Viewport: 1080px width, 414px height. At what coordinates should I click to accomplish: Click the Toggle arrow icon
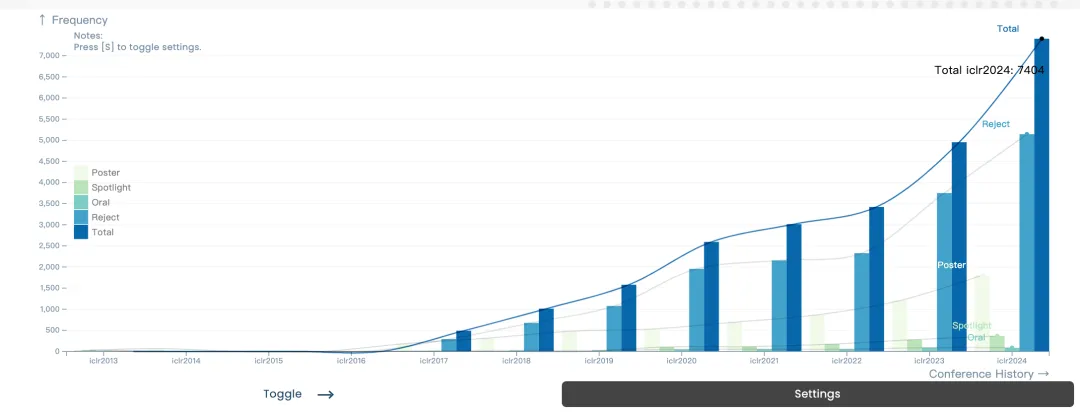click(x=325, y=395)
